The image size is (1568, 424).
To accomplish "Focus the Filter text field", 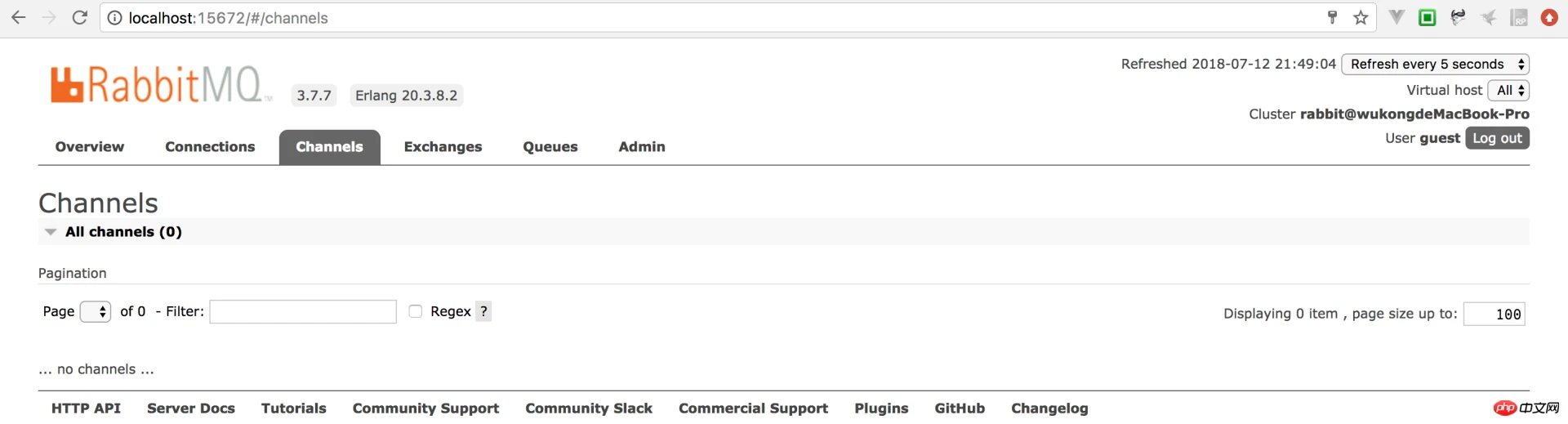I will click(303, 311).
